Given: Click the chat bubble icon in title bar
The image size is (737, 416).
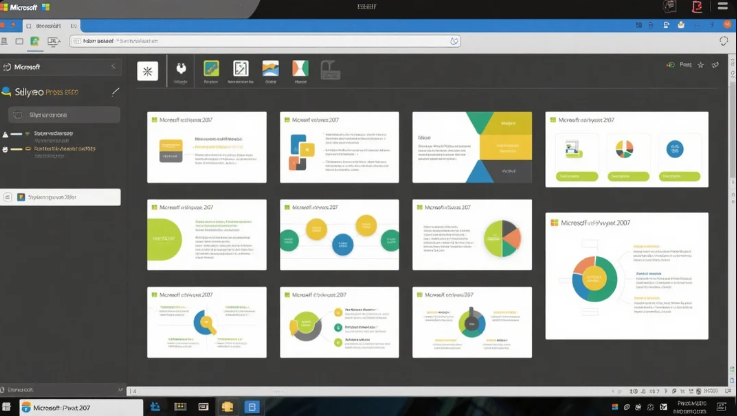Looking at the screenshot, I should (x=669, y=7).
